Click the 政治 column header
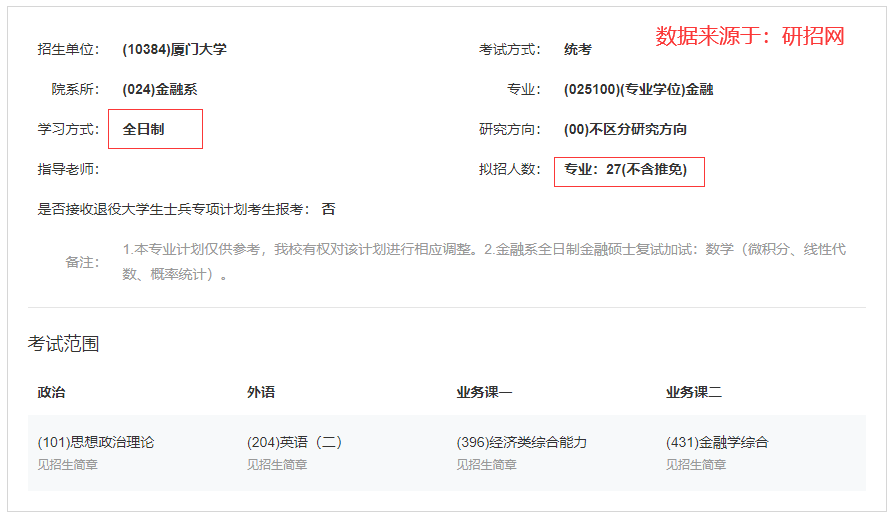The width and height of the screenshot is (893, 515). pos(51,392)
